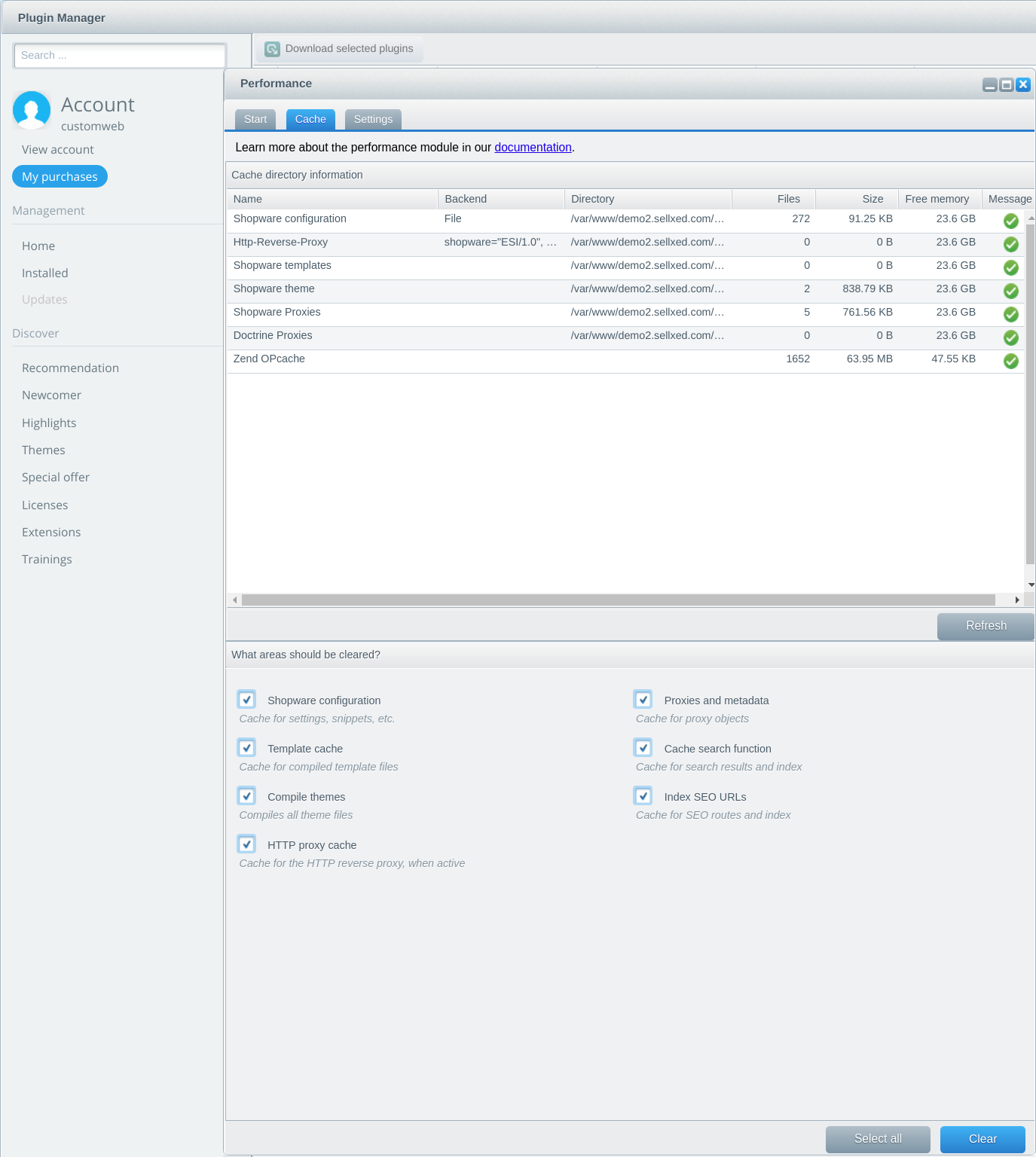This screenshot has width=1036, height=1157.
Task: Focus the plugin Search field
Action: point(120,56)
